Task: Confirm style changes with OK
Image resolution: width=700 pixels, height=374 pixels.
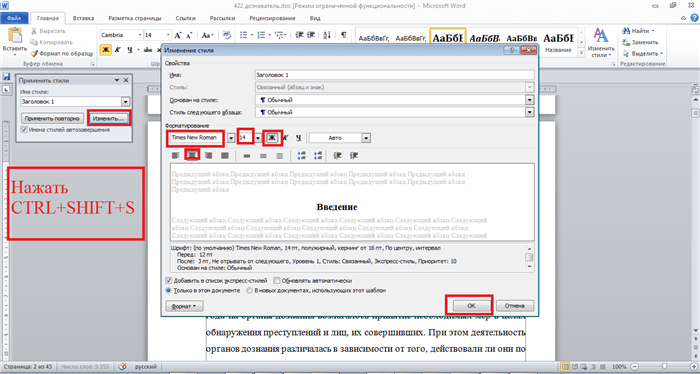Action: click(471, 306)
